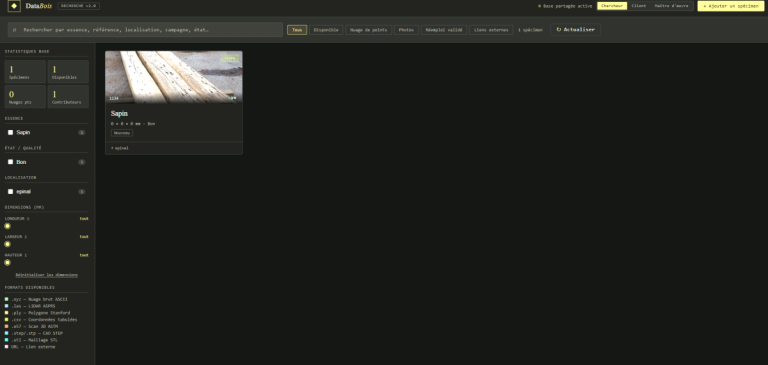Click the RECHERCHE v2.0 badge

point(78,6)
